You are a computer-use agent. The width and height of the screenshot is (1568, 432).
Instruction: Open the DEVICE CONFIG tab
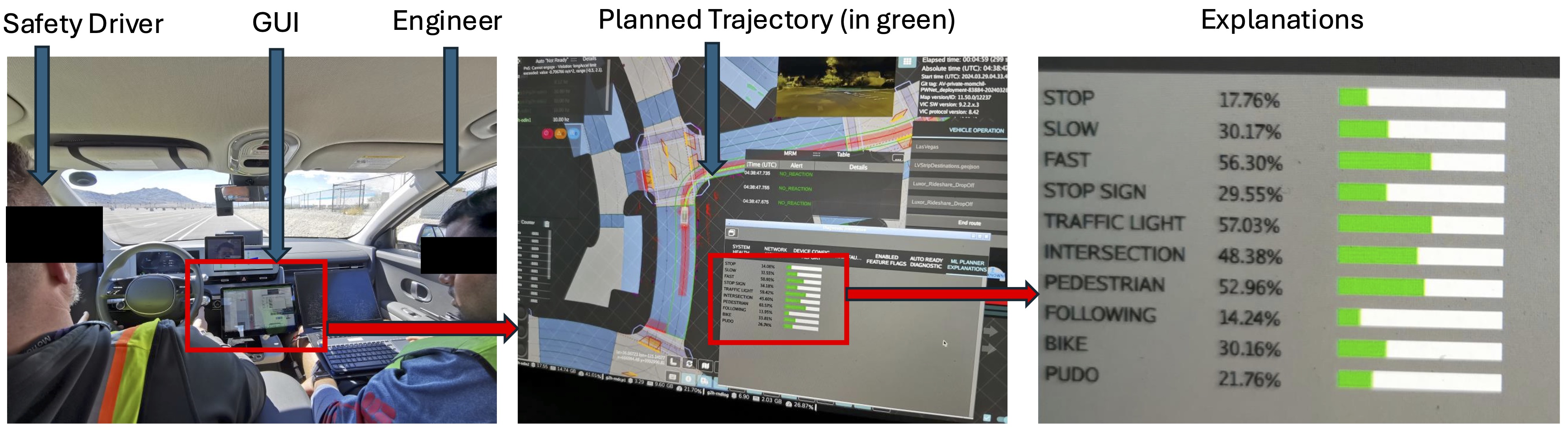point(811,251)
